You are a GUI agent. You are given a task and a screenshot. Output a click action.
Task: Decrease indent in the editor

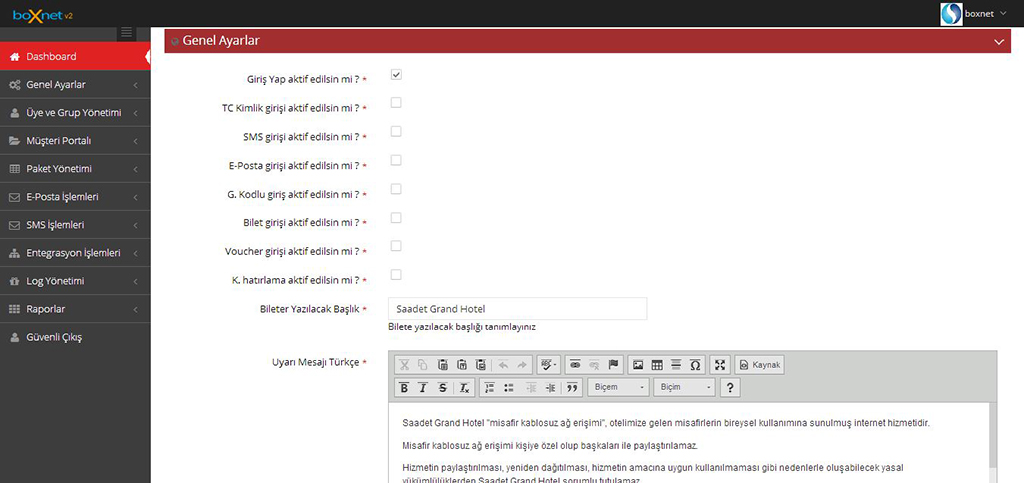[x=531, y=388]
